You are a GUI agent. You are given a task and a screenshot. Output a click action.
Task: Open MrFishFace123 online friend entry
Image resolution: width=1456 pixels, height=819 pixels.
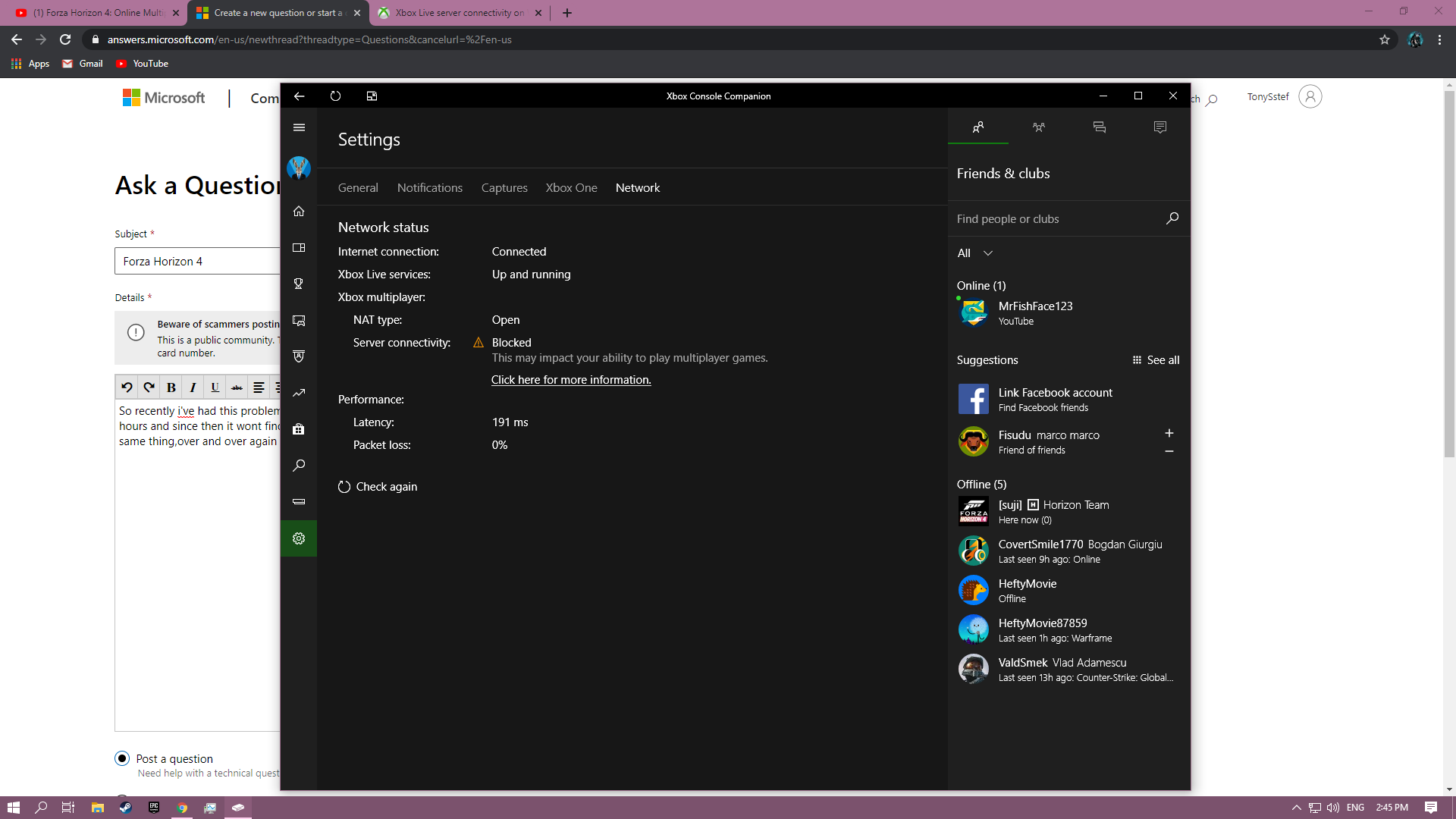(x=1068, y=312)
